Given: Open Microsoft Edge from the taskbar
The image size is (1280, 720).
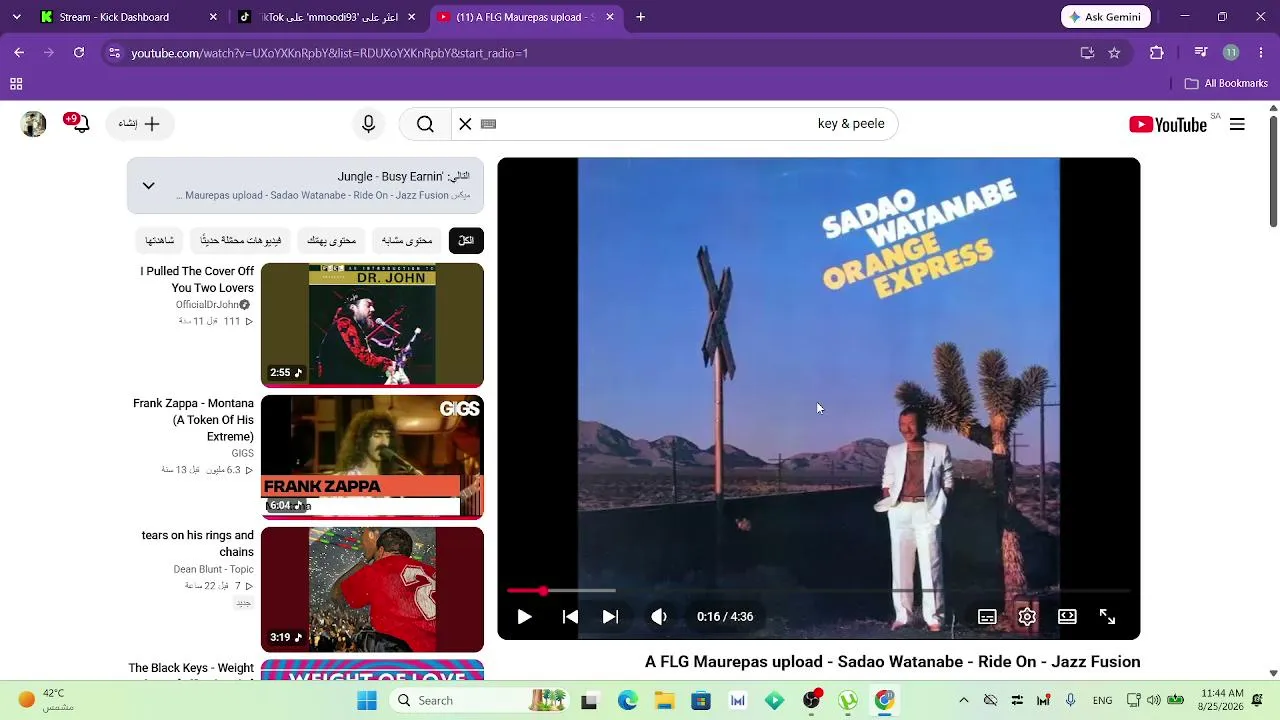Looking at the screenshot, I should tap(628, 700).
